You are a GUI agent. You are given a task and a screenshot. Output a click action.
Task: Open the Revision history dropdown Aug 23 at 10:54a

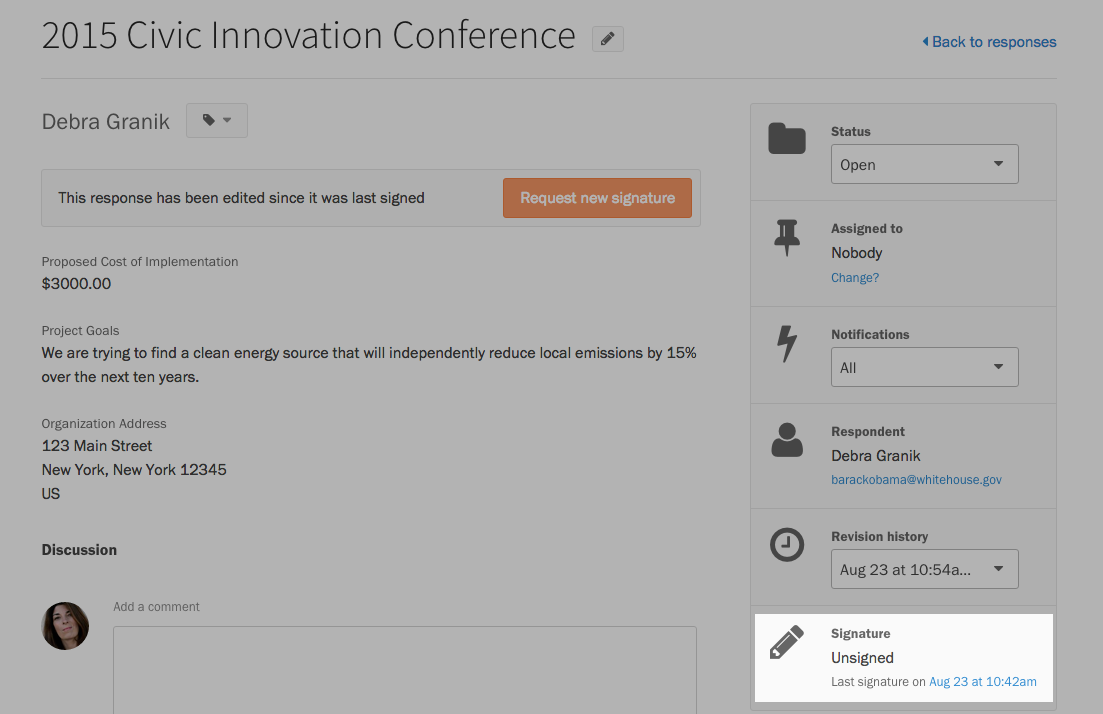click(x=924, y=569)
